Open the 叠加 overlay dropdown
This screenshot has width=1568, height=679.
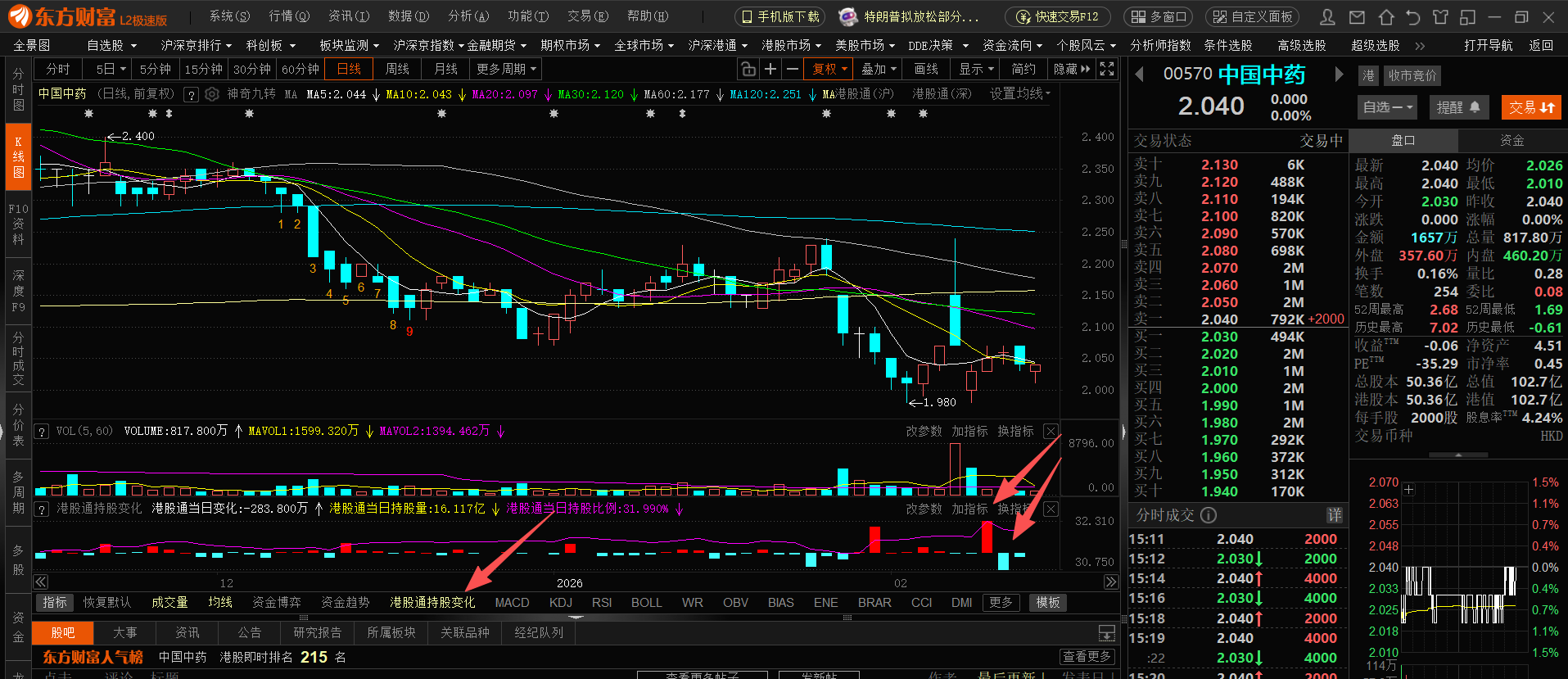click(x=879, y=70)
